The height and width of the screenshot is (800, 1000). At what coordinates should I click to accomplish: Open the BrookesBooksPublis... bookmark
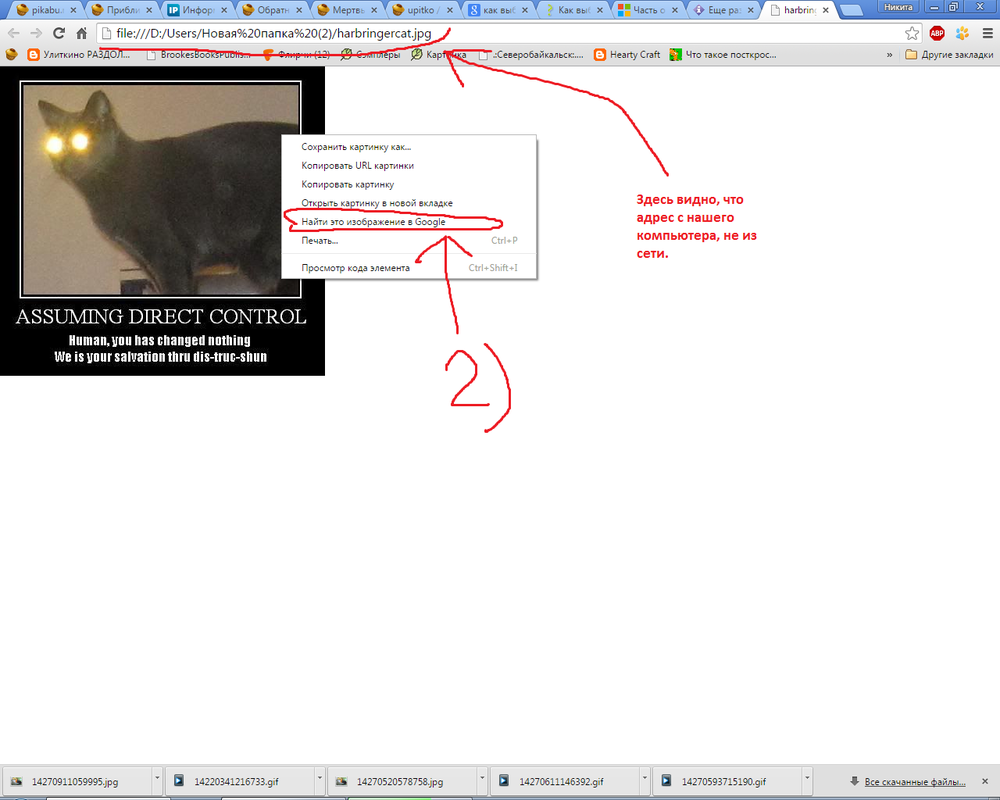click(198, 55)
